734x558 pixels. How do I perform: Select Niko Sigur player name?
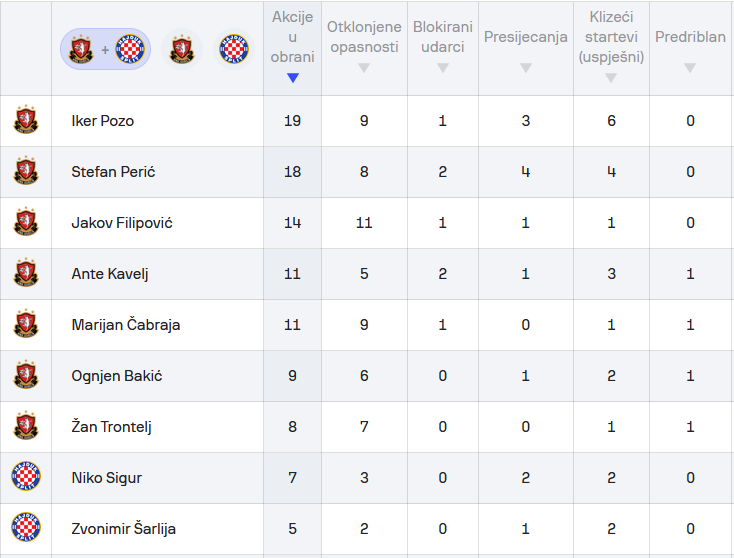coord(106,478)
